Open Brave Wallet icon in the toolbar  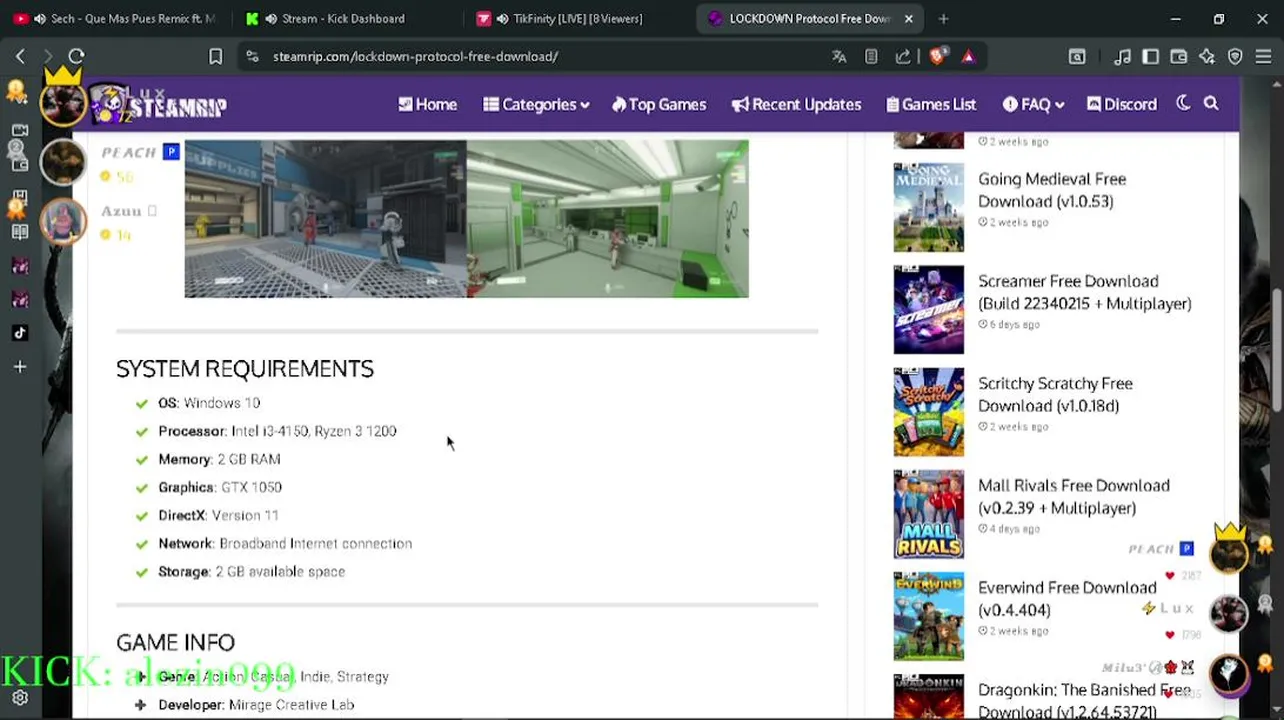[1179, 57]
